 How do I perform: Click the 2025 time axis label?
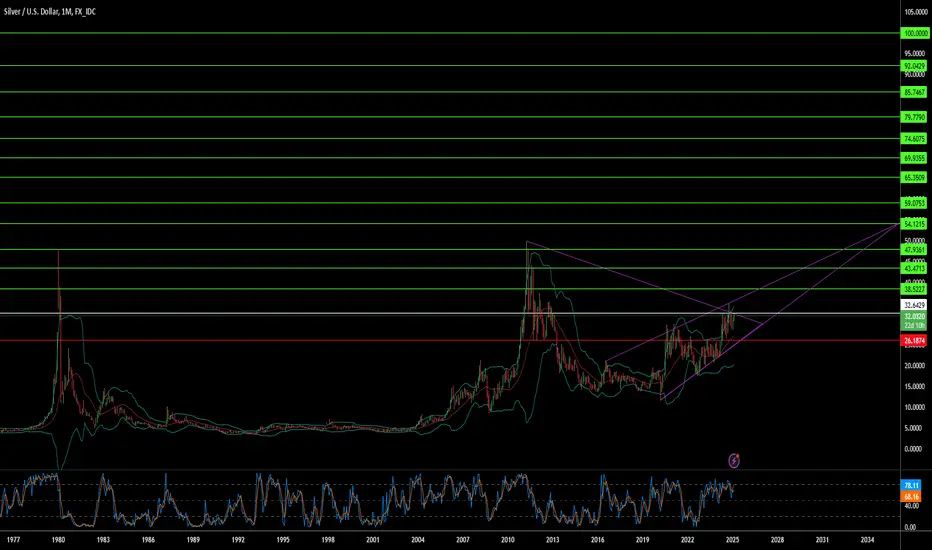[732, 540]
